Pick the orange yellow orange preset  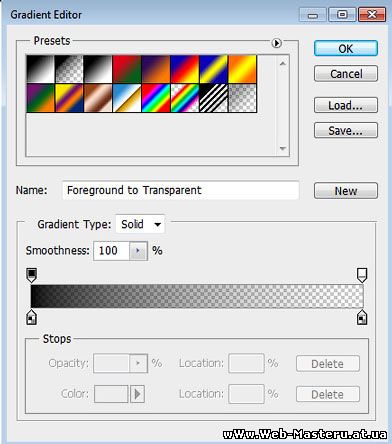242,69
